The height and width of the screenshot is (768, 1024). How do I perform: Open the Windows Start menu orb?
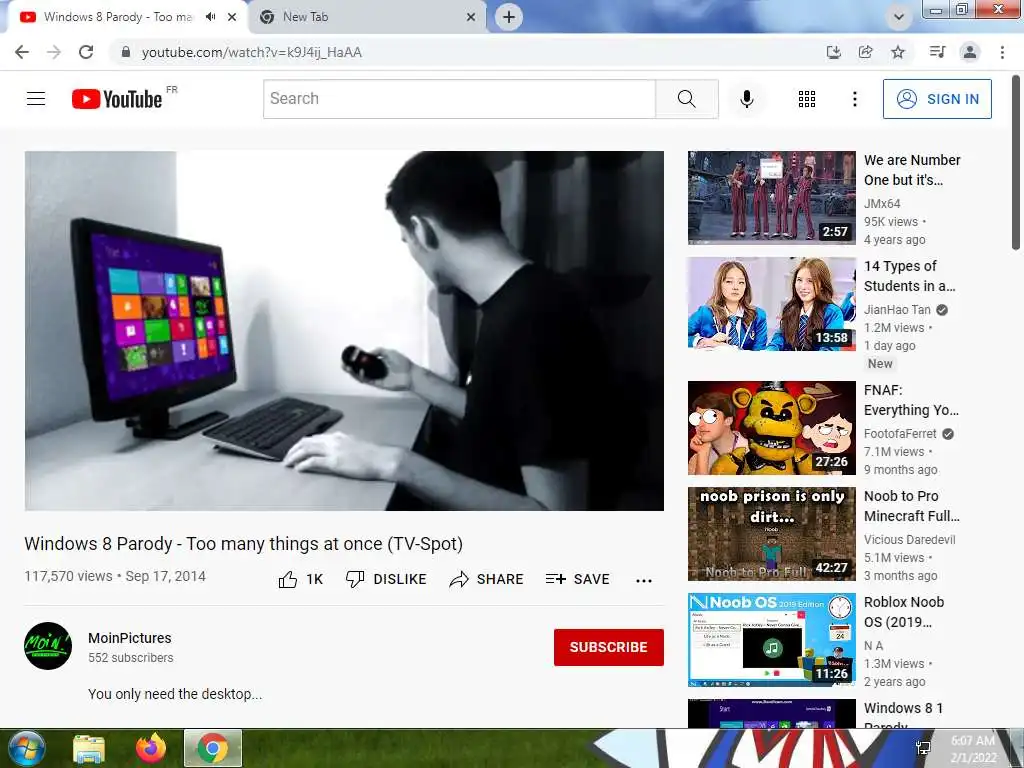(x=26, y=748)
